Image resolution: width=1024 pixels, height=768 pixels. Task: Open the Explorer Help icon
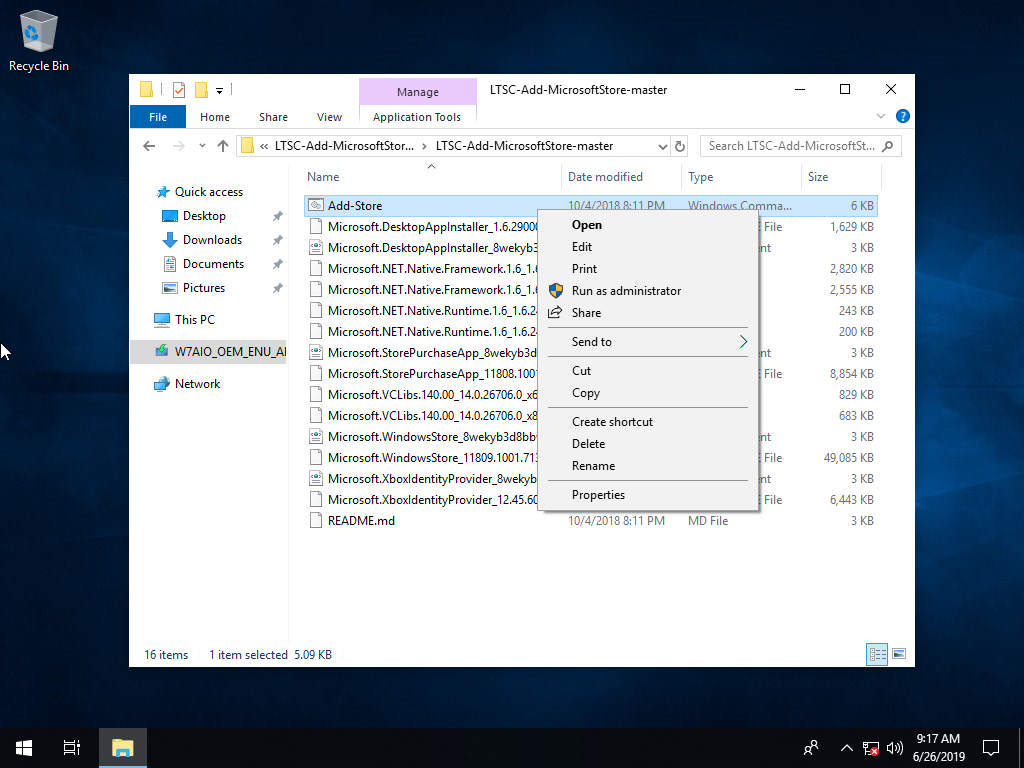coord(903,116)
